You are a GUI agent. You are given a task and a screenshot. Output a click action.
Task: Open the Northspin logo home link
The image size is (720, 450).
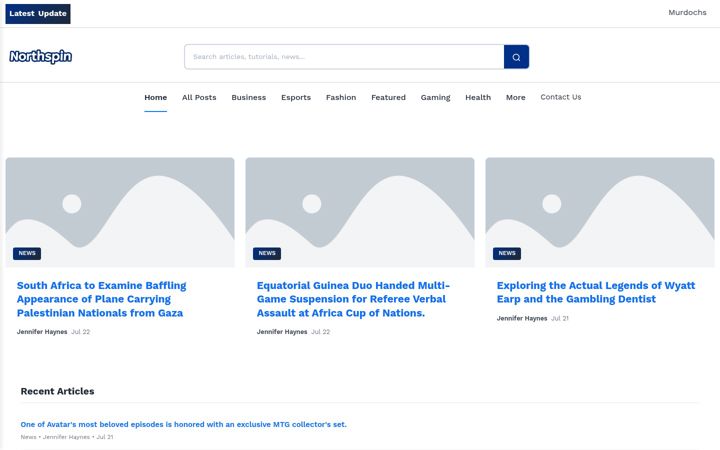coord(41,56)
